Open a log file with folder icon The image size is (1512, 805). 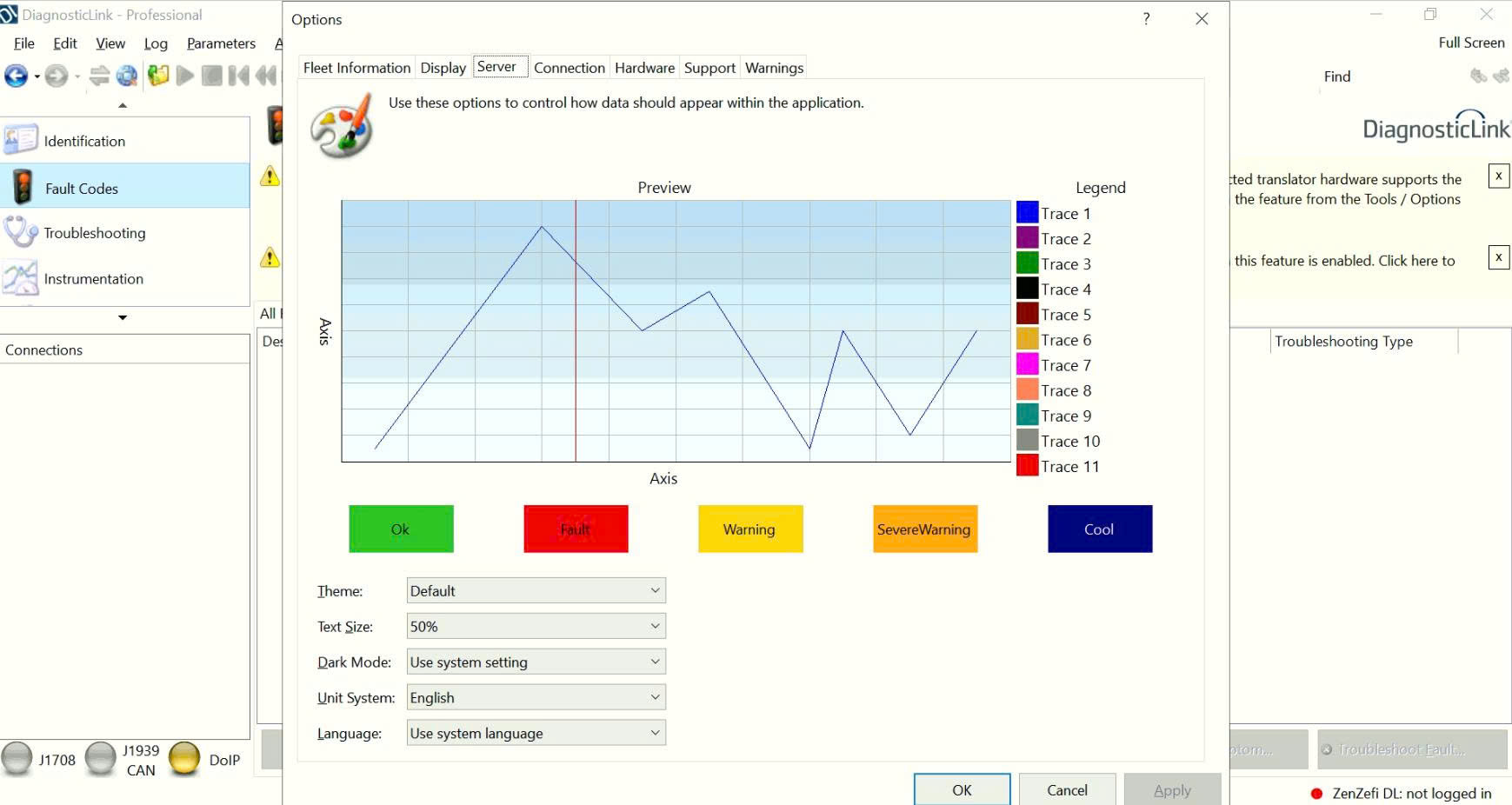(157, 77)
